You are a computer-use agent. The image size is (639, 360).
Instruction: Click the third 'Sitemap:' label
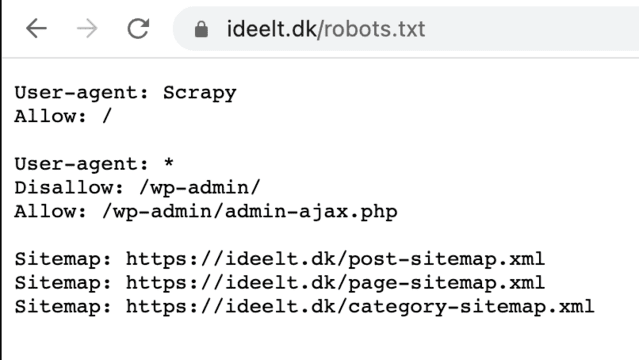[x=63, y=306]
